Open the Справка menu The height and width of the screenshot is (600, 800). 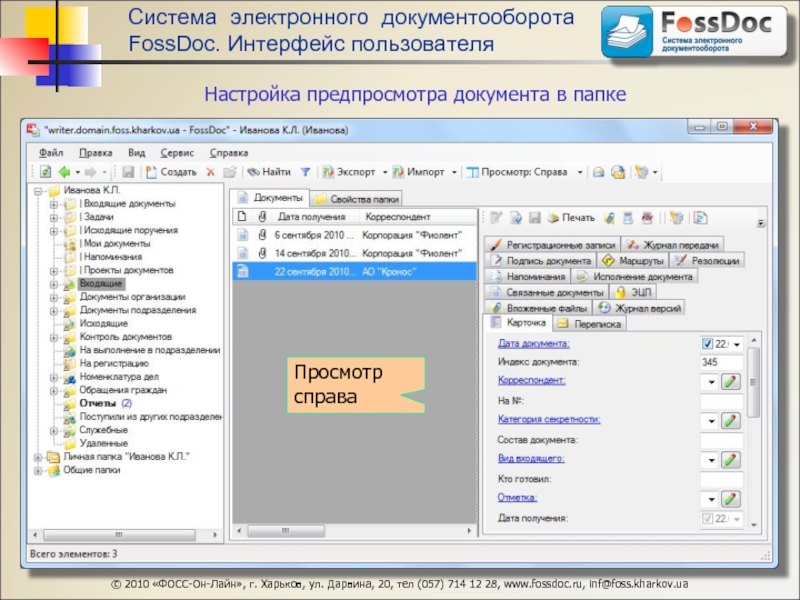(229, 153)
